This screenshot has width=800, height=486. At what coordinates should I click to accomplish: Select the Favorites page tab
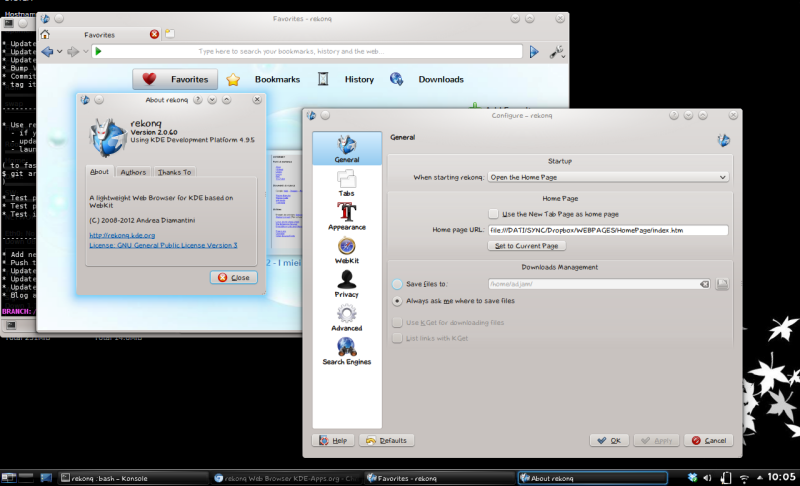coord(175,80)
